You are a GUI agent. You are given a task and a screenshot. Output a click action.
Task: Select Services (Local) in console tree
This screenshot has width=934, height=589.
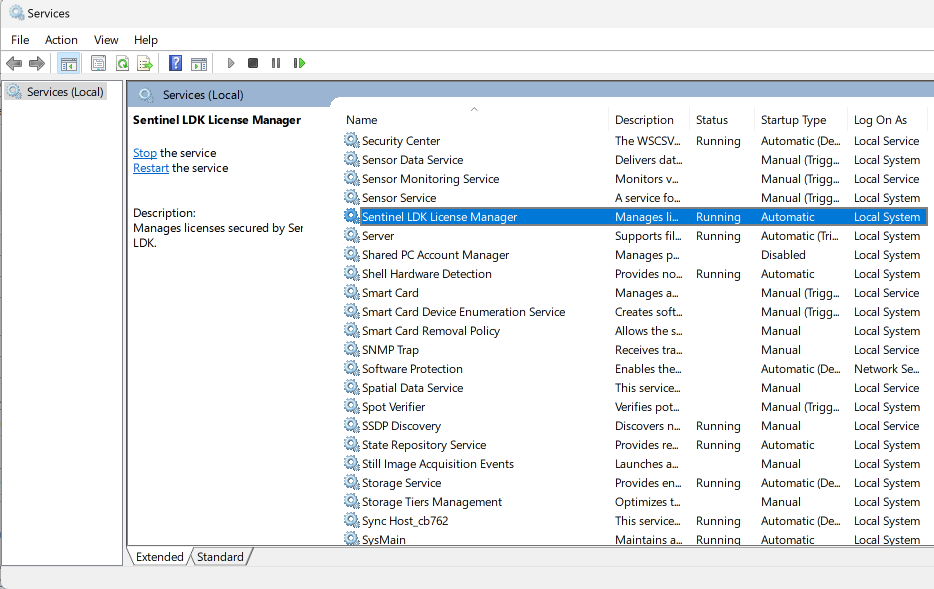coord(56,92)
